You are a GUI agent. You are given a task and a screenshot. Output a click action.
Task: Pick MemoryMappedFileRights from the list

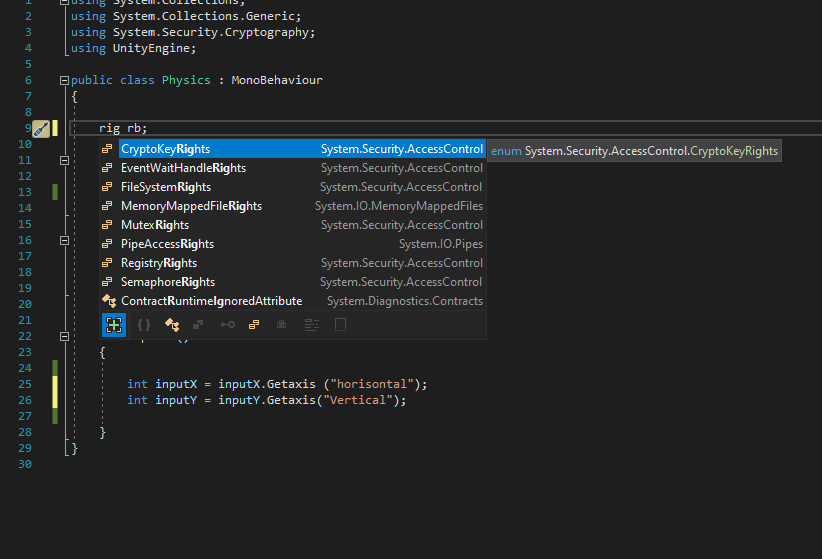(293, 206)
